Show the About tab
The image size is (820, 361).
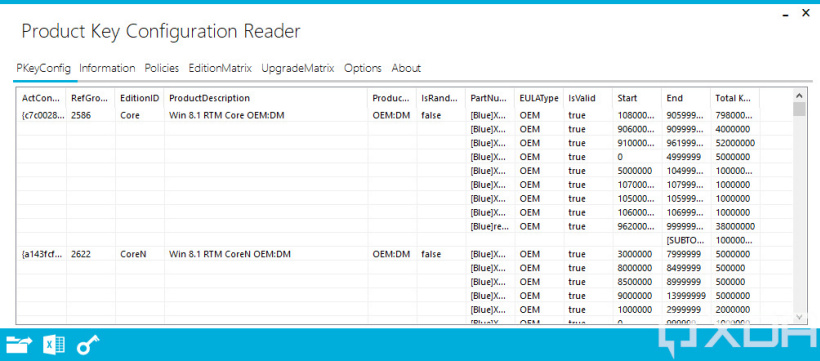tap(406, 68)
